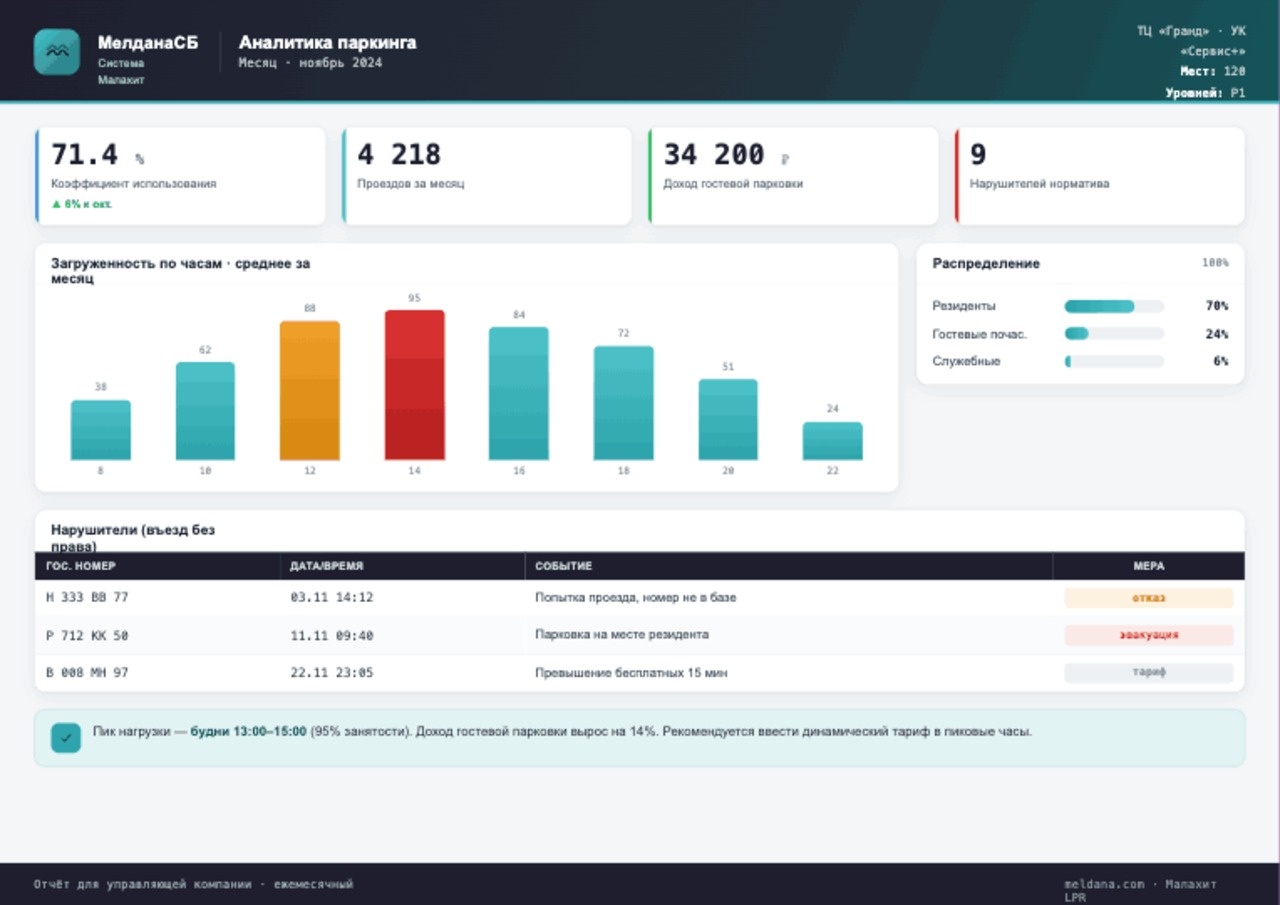Image resolution: width=1280 pixels, height=905 pixels.
Task: Click the Нарушители table heading
Action: click(x=133, y=538)
